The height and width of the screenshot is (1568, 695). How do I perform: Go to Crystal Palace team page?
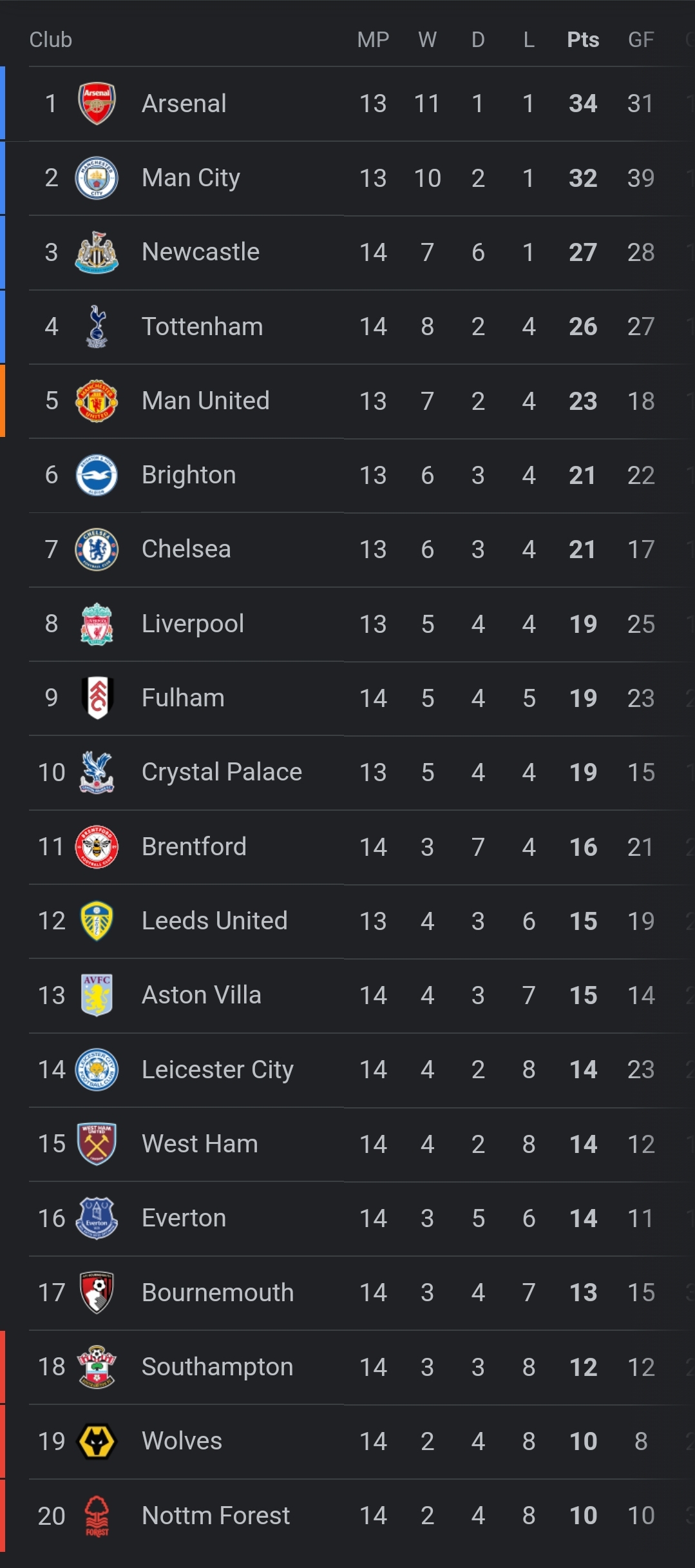222,772
